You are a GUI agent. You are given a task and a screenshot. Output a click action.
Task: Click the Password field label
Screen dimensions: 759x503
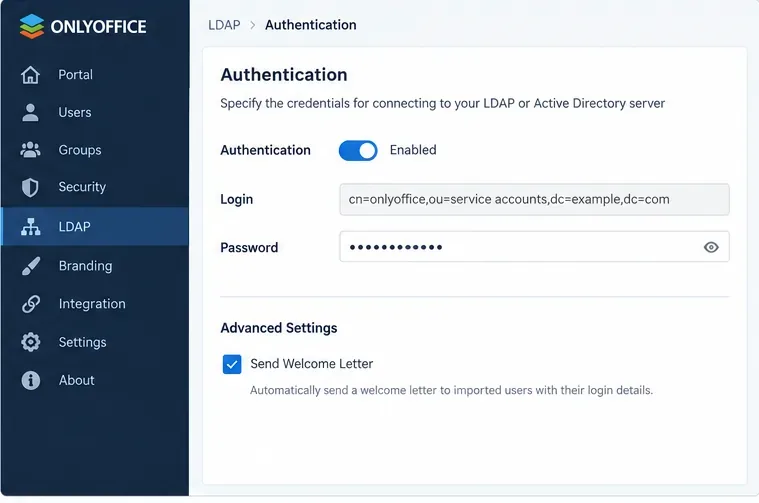coord(249,247)
